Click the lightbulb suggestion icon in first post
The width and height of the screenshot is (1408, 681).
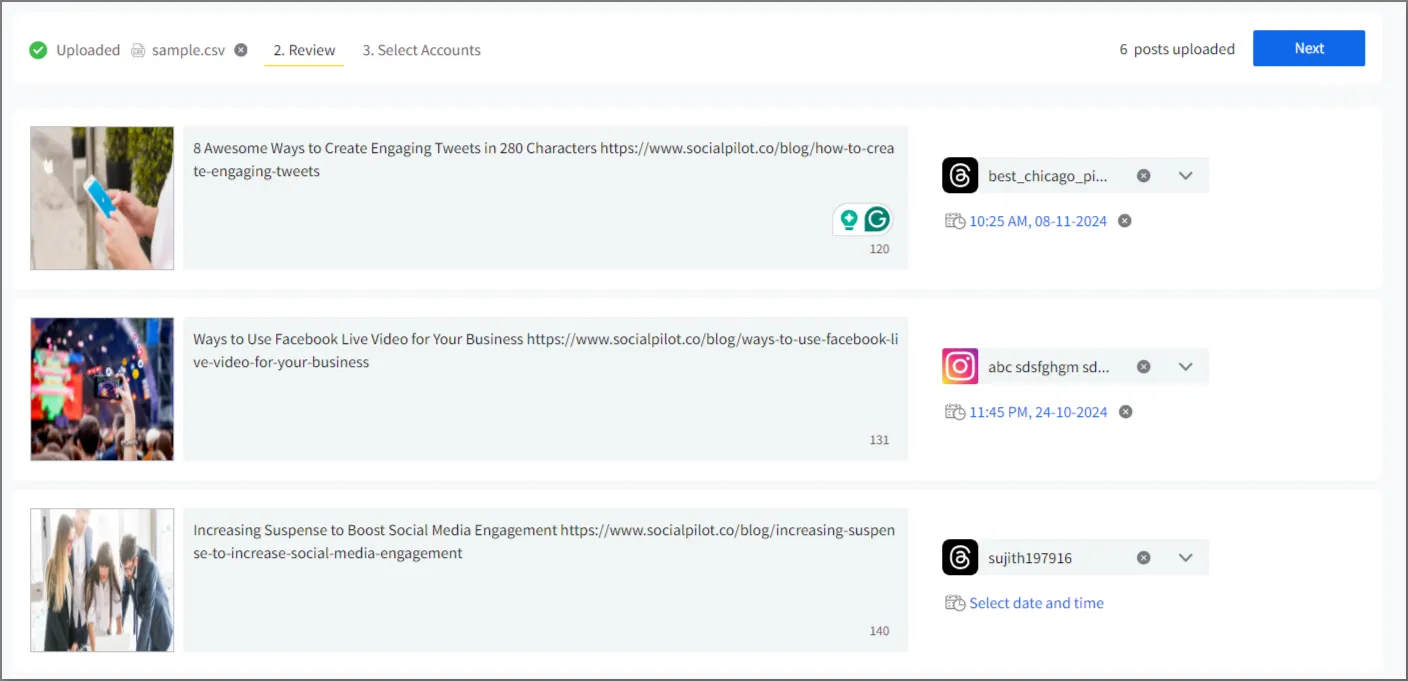tap(849, 220)
